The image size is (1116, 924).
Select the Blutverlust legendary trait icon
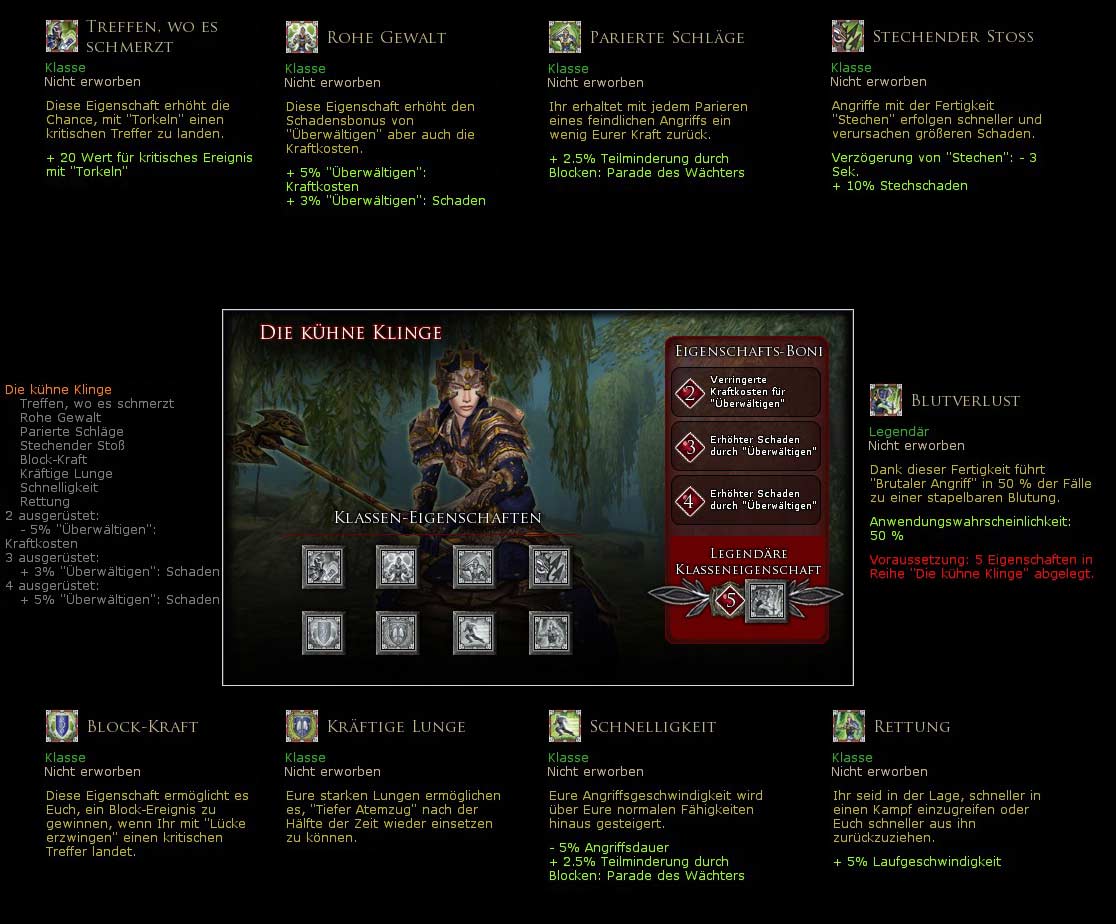pos(886,400)
